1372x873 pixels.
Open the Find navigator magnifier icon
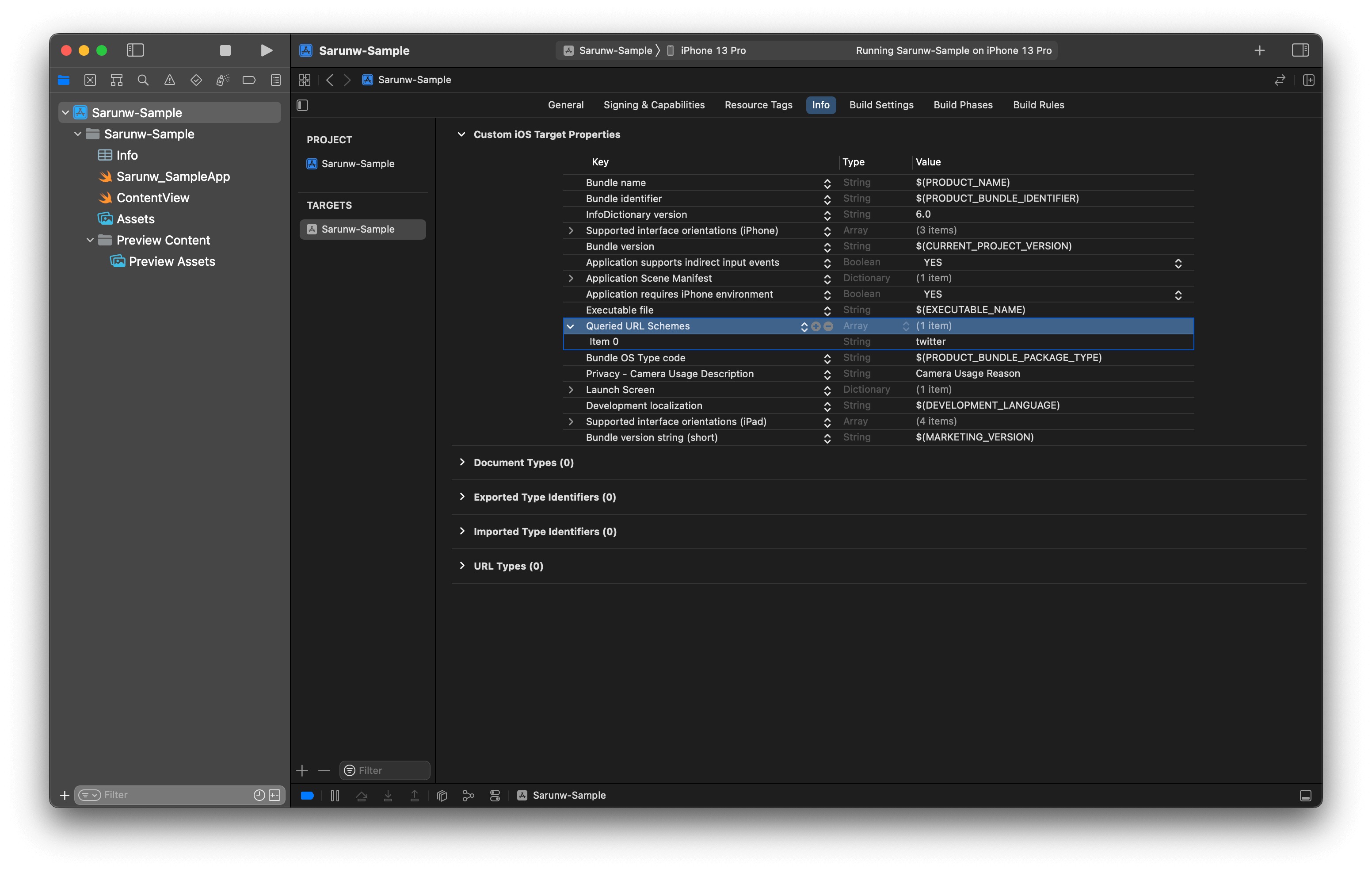[x=143, y=80]
